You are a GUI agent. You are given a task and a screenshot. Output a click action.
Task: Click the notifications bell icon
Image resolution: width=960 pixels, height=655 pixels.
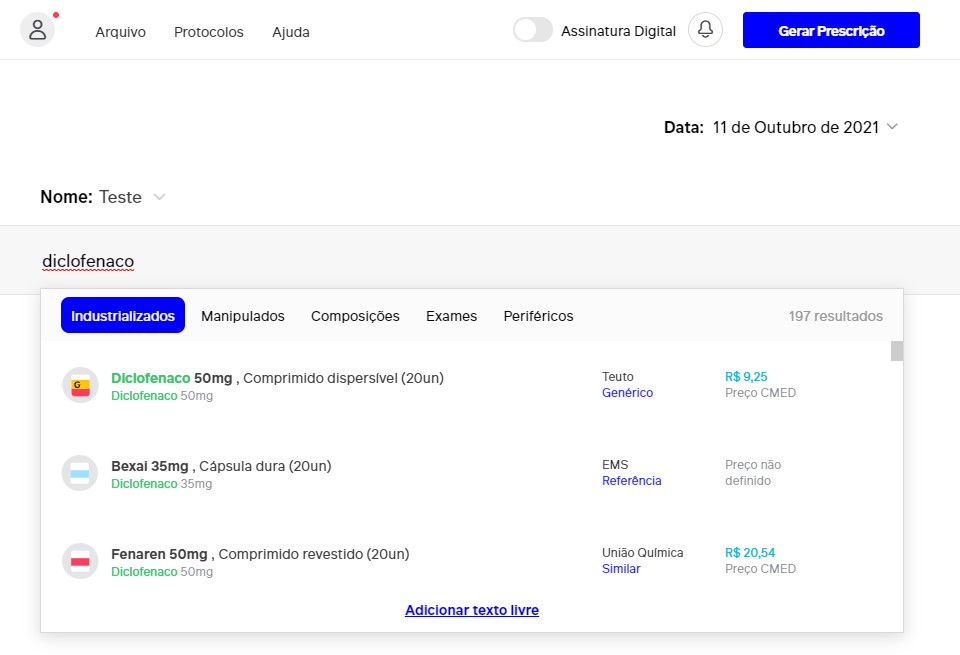pos(705,30)
